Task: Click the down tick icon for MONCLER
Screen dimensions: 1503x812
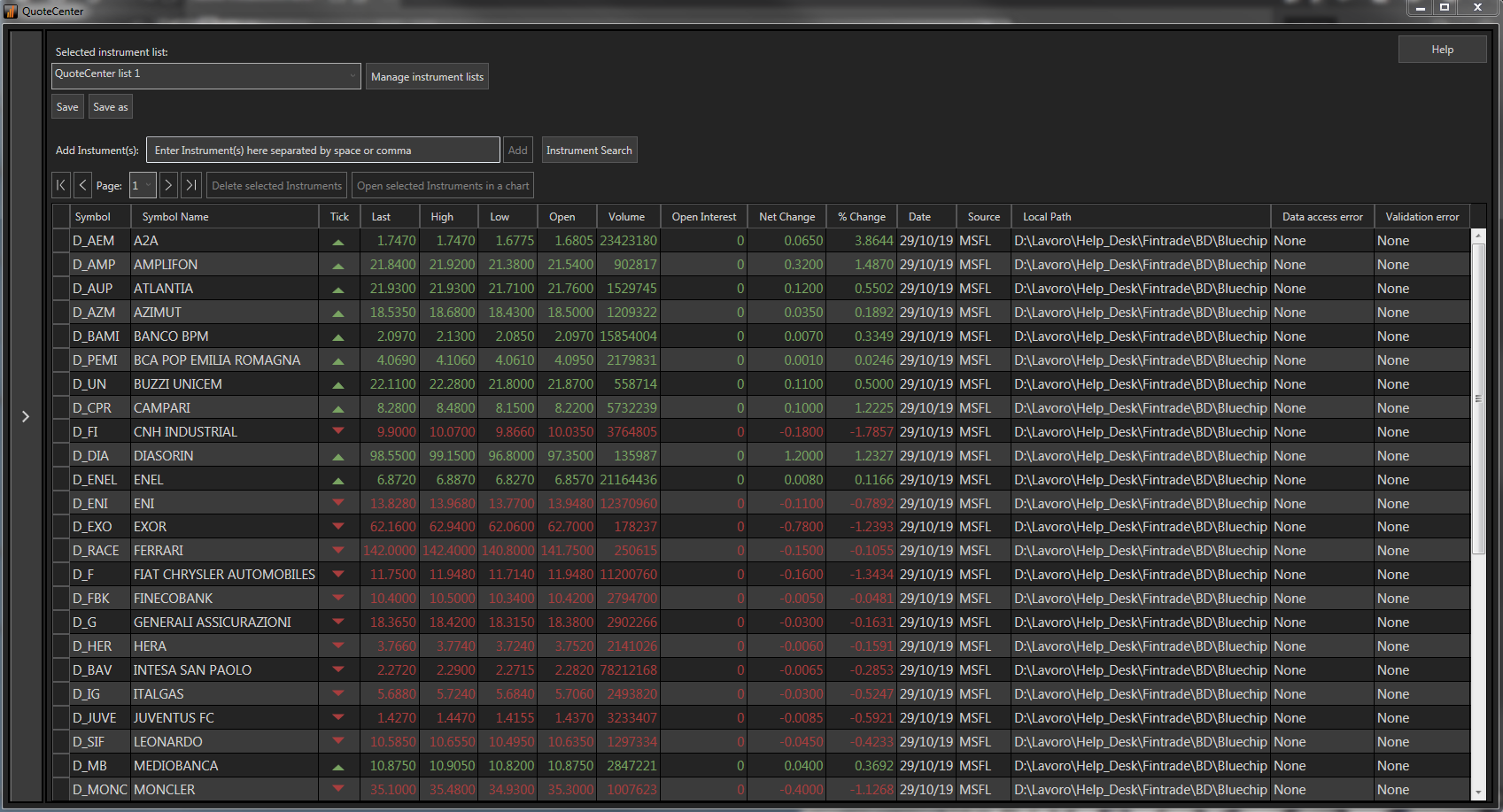Action: coord(337,788)
